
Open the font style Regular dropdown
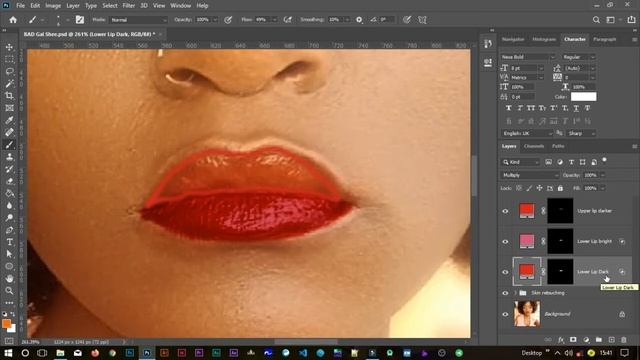[x=579, y=57]
